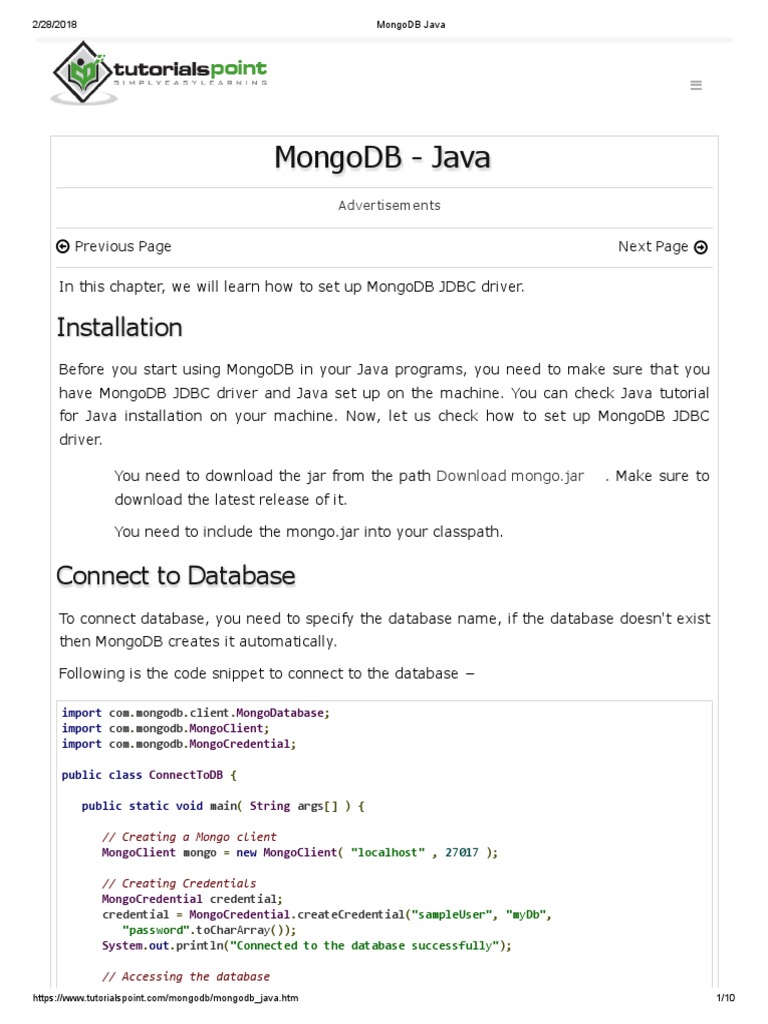Open the Download mongo.jar link
This screenshot has width=768, height=1024.
pyautogui.click(x=510, y=476)
